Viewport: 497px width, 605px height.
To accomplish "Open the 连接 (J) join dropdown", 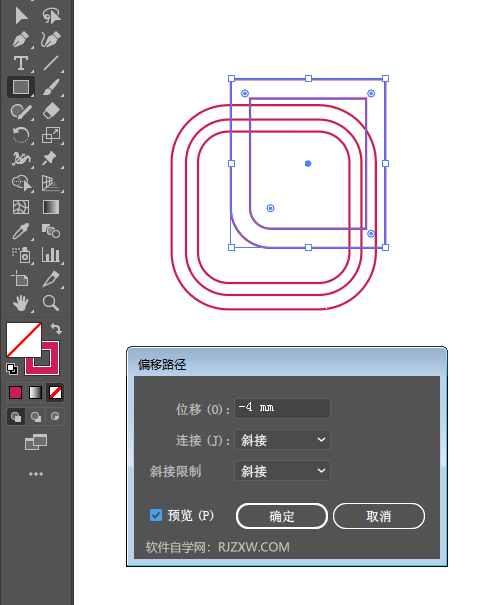I will [x=282, y=439].
